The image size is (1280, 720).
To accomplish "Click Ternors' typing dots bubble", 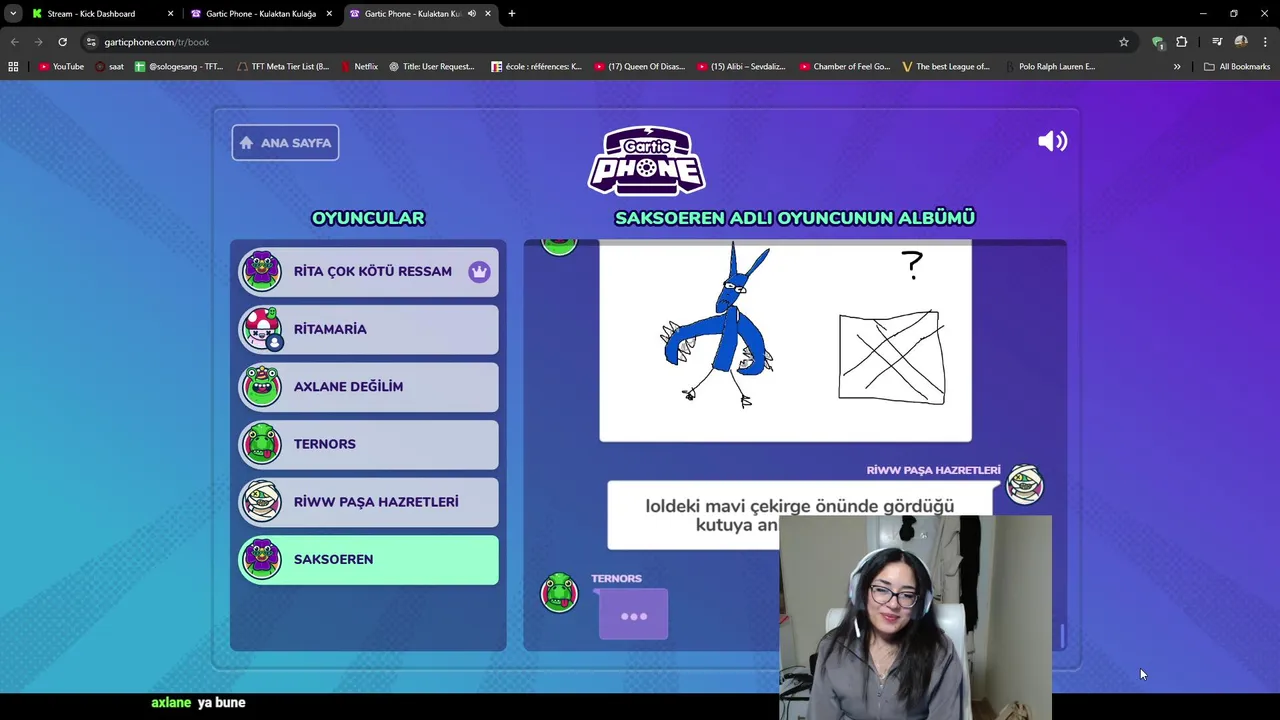I will tap(633, 615).
